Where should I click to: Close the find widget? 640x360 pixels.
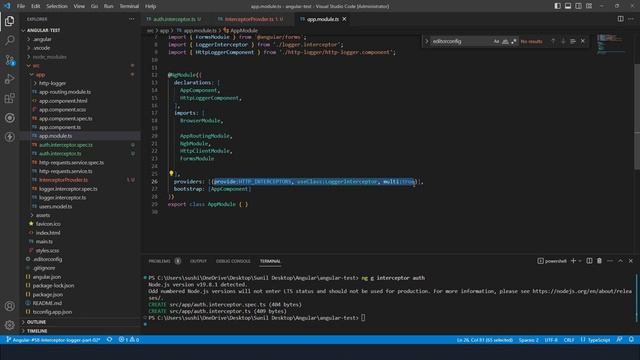click(583, 41)
